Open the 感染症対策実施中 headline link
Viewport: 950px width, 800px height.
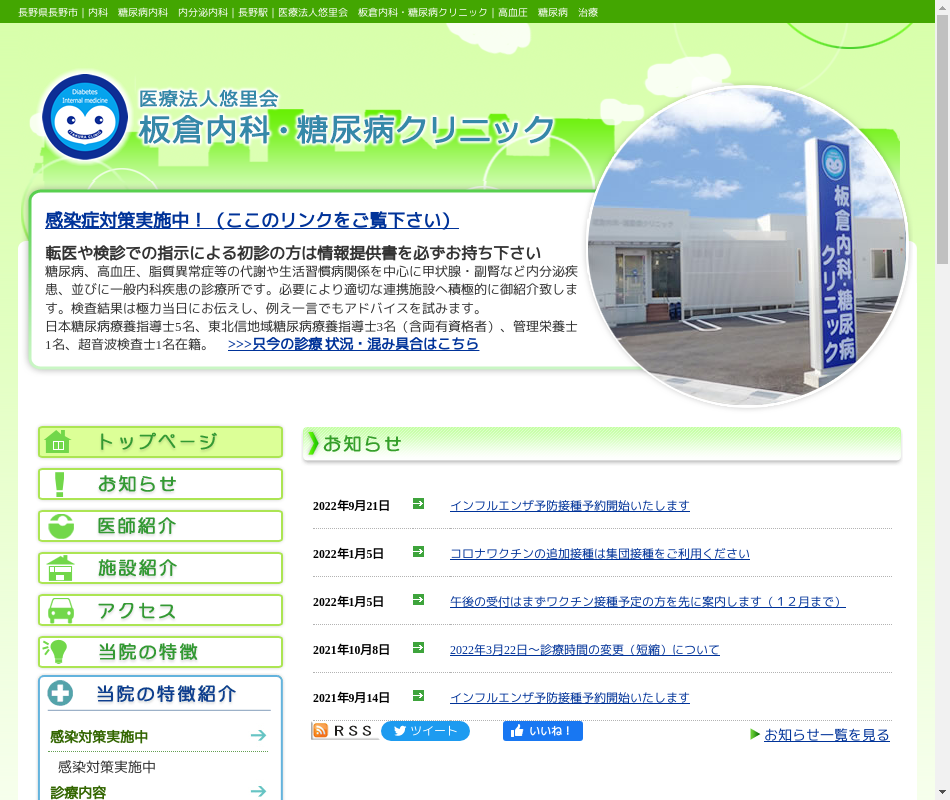pos(251,220)
